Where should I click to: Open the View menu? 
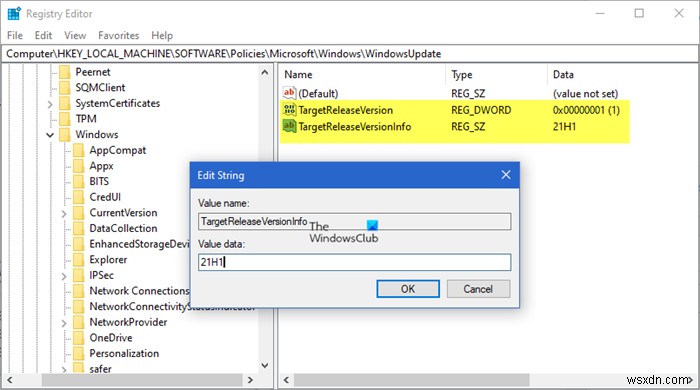[75, 35]
